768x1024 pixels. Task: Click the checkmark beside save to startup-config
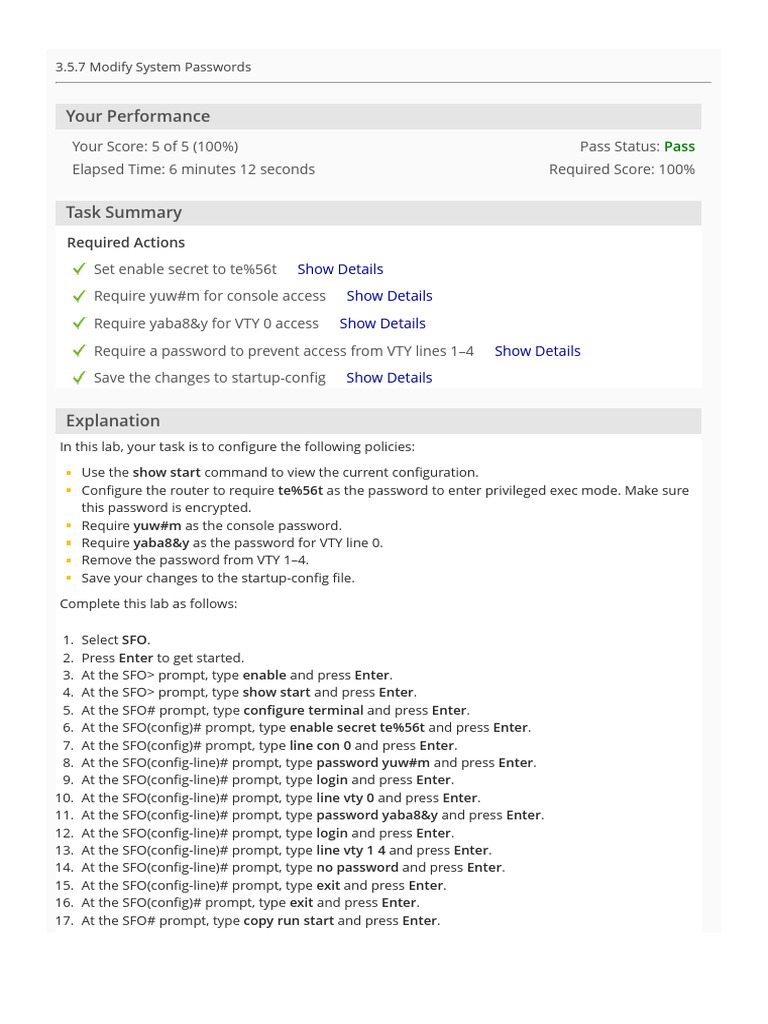coord(79,378)
